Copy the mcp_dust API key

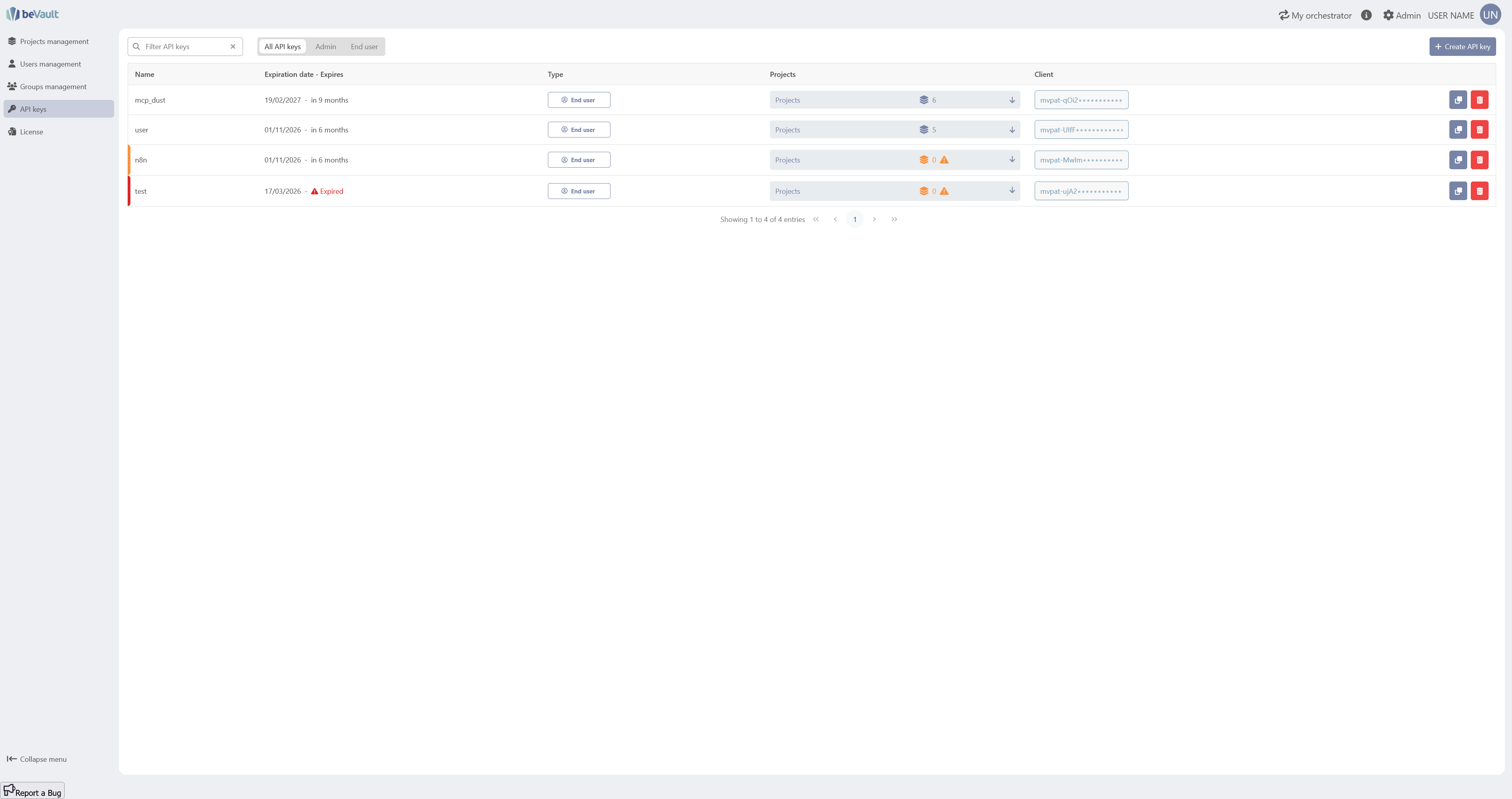1457,100
